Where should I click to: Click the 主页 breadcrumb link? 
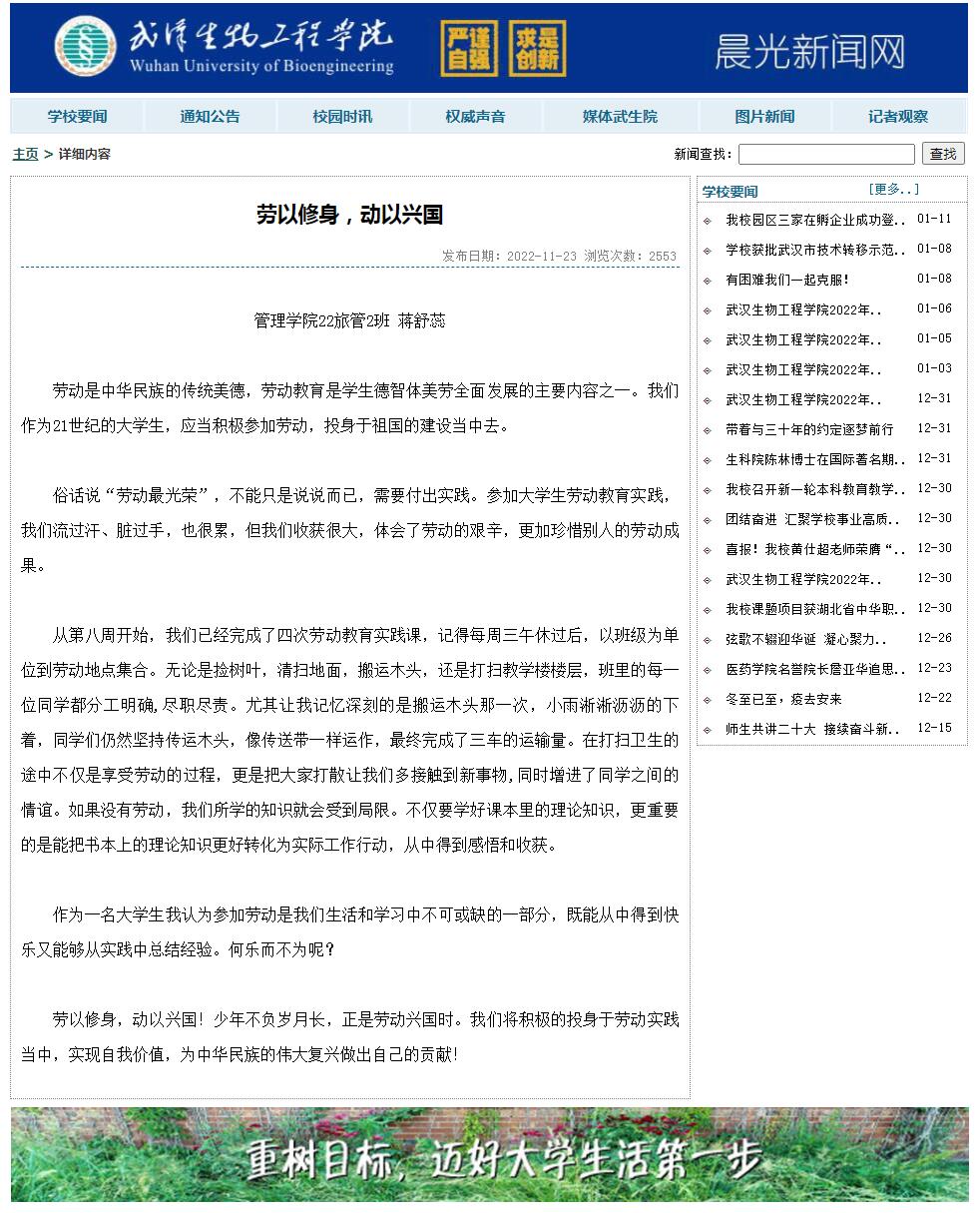tap(25, 154)
